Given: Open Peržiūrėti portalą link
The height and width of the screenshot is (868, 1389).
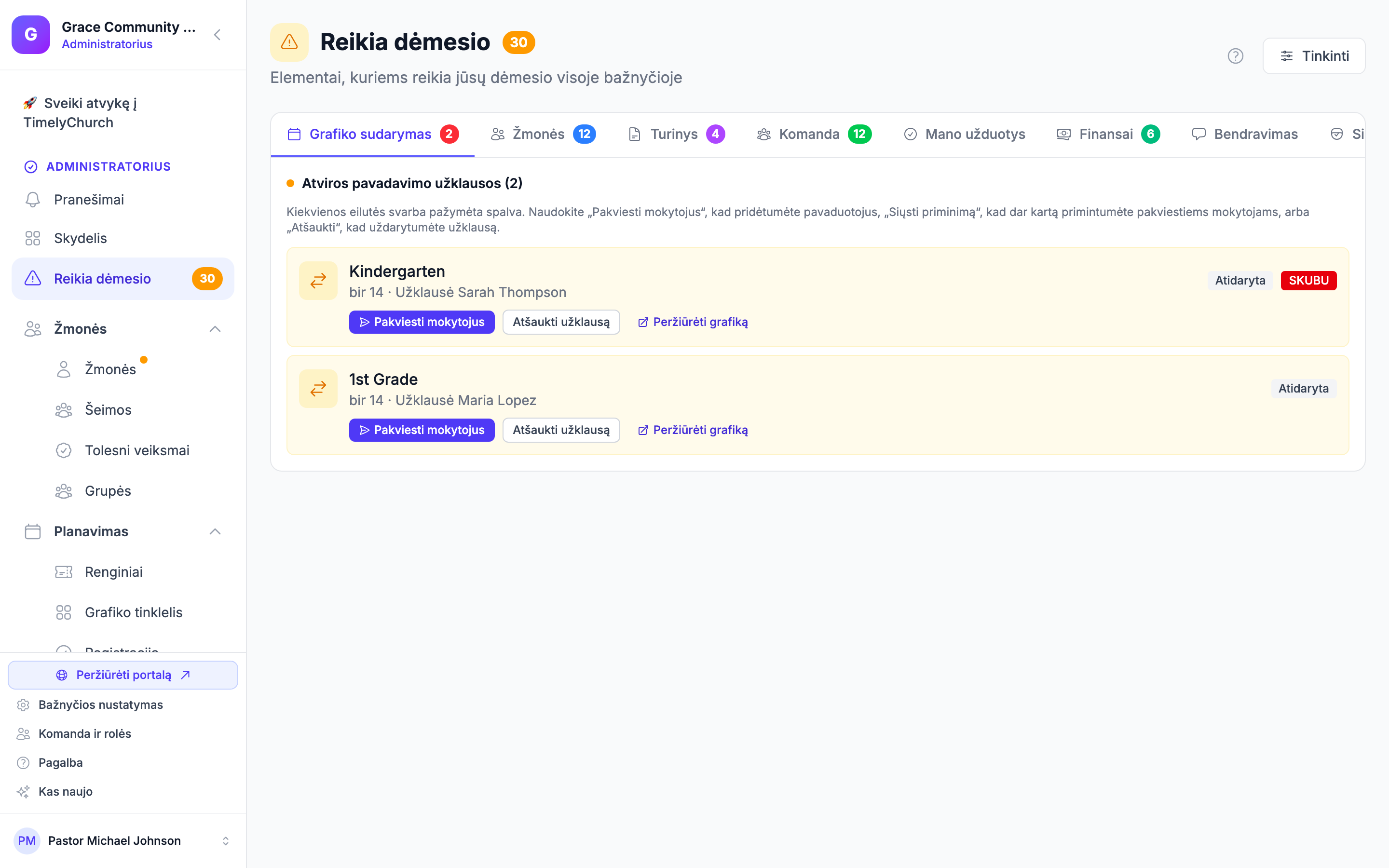Looking at the screenshot, I should click(x=123, y=675).
